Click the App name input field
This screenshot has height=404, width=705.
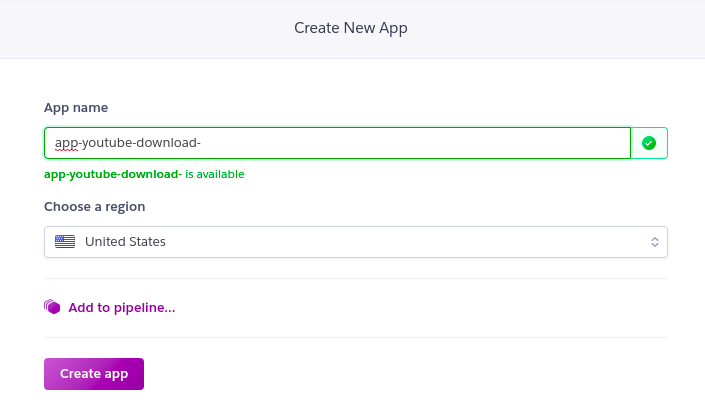coord(337,143)
